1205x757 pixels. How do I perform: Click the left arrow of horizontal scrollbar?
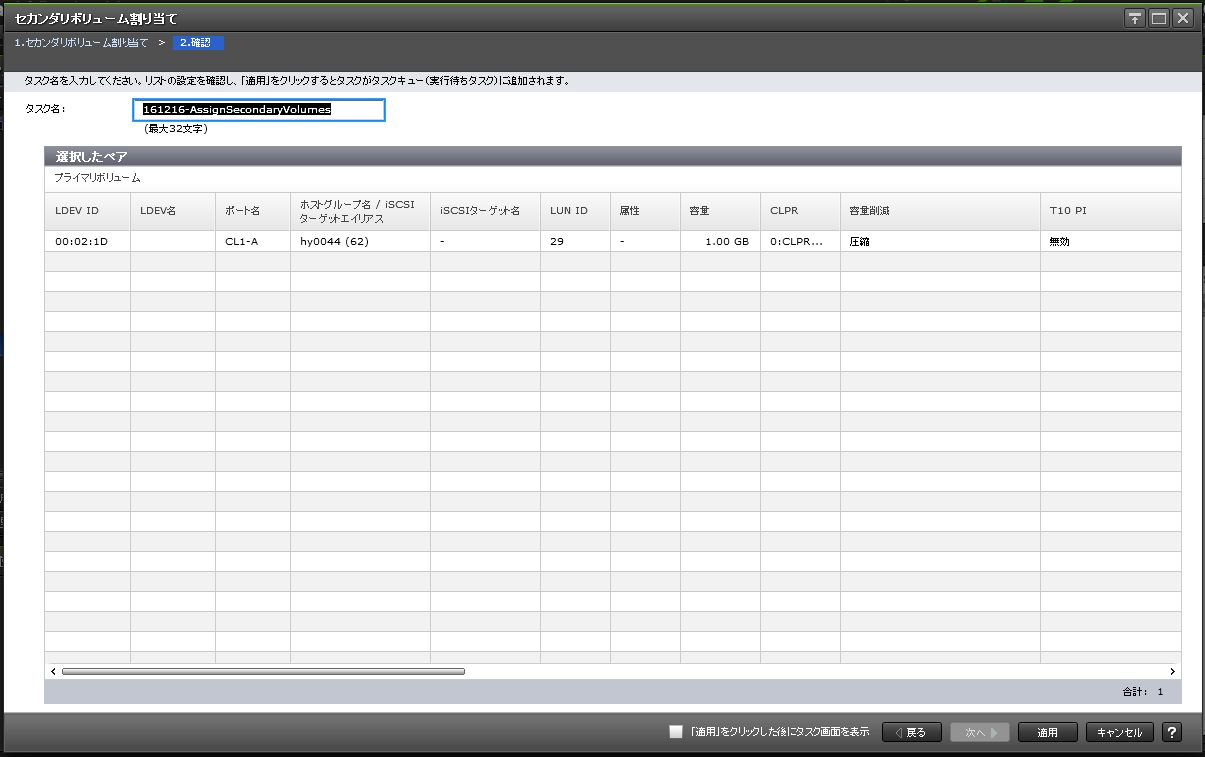(x=53, y=672)
